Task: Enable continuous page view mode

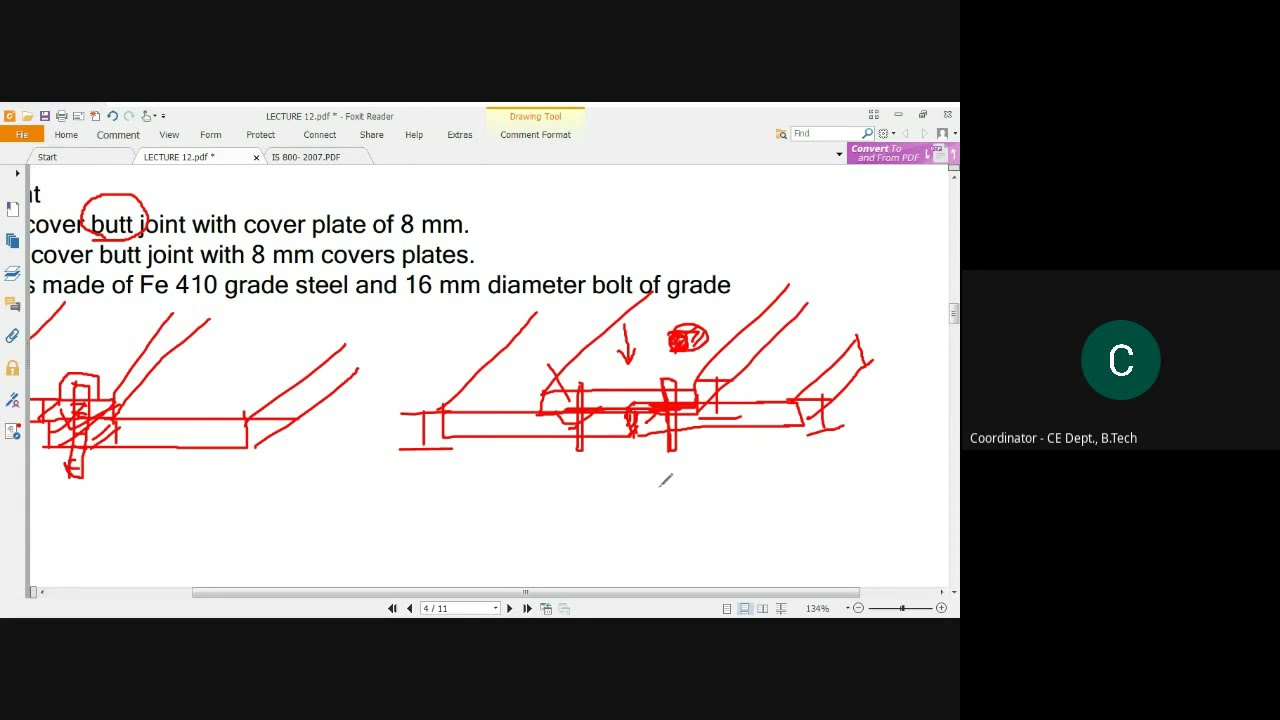Action: click(745, 608)
